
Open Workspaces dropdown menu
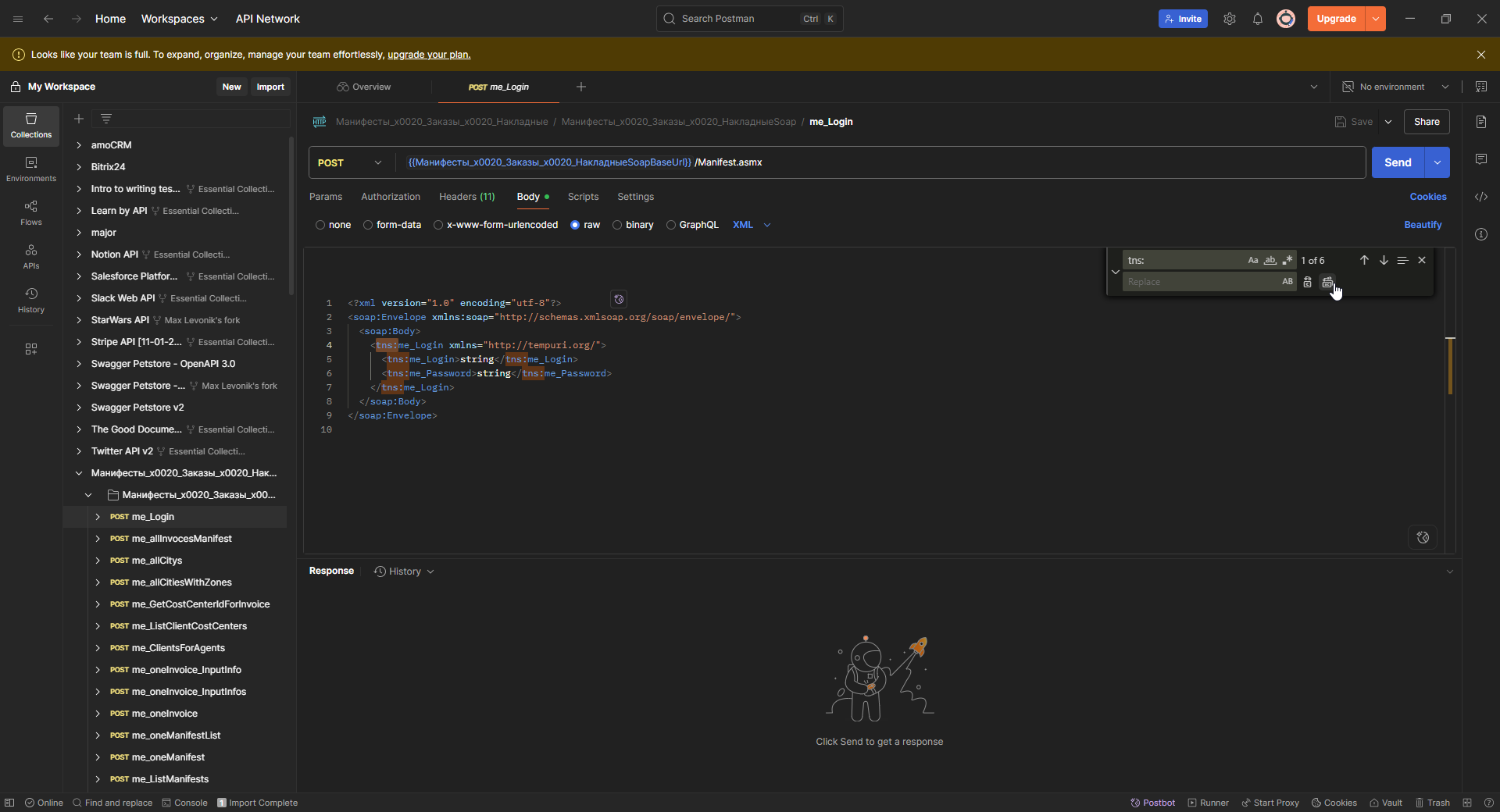[x=179, y=19]
